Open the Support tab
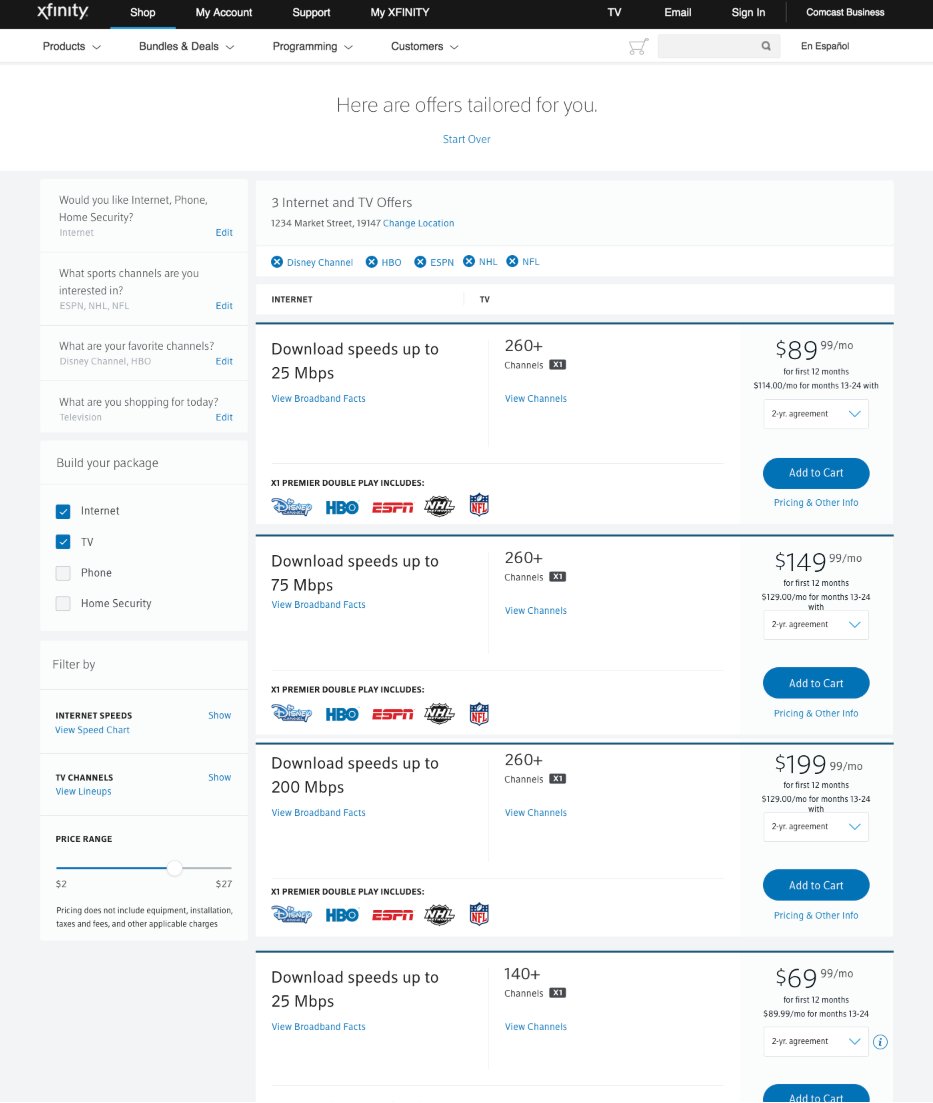The image size is (933, 1103). (311, 13)
